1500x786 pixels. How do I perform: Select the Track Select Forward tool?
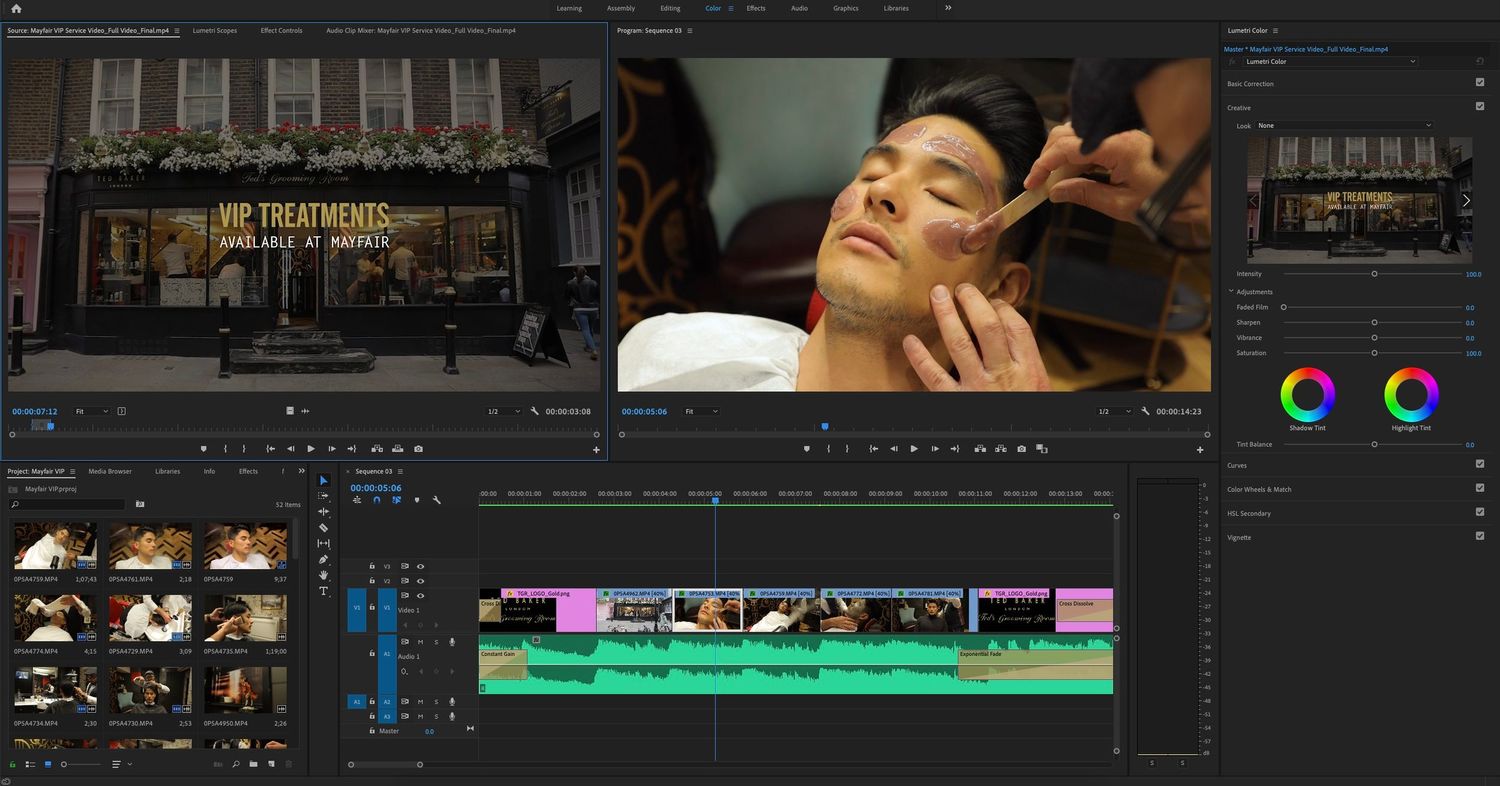323,496
